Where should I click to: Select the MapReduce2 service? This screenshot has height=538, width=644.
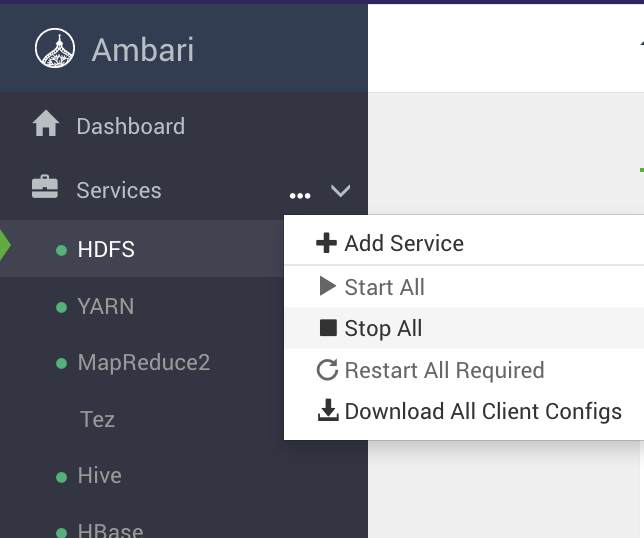(x=144, y=363)
